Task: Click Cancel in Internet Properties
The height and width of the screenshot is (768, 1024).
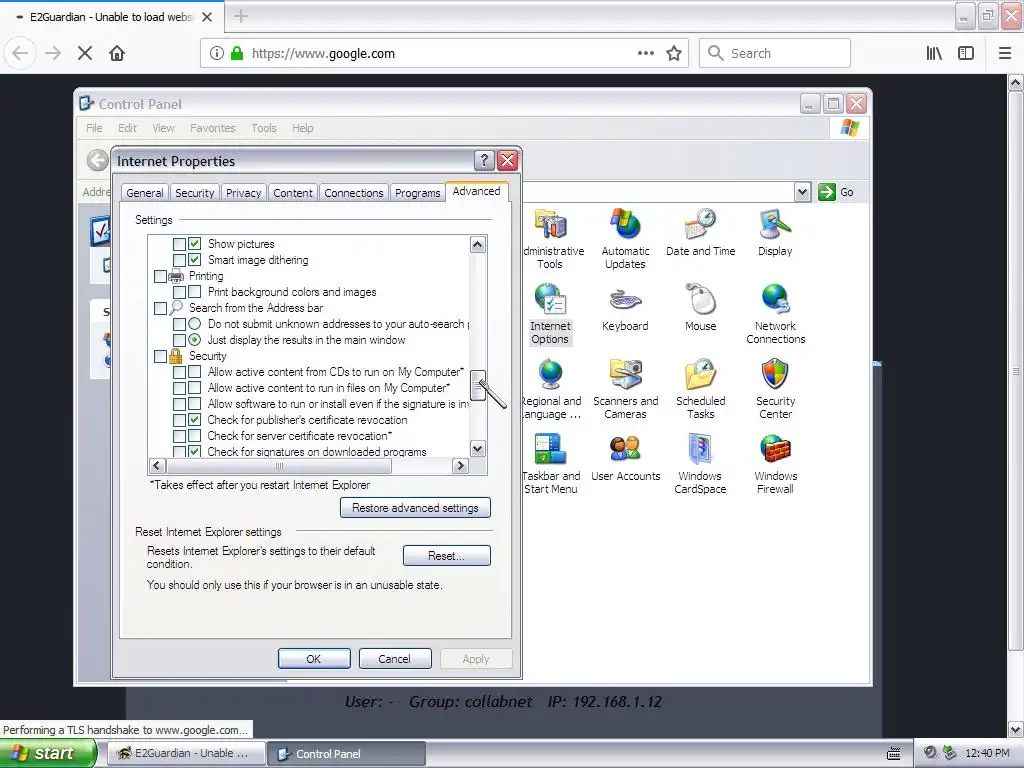Action: tap(395, 659)
